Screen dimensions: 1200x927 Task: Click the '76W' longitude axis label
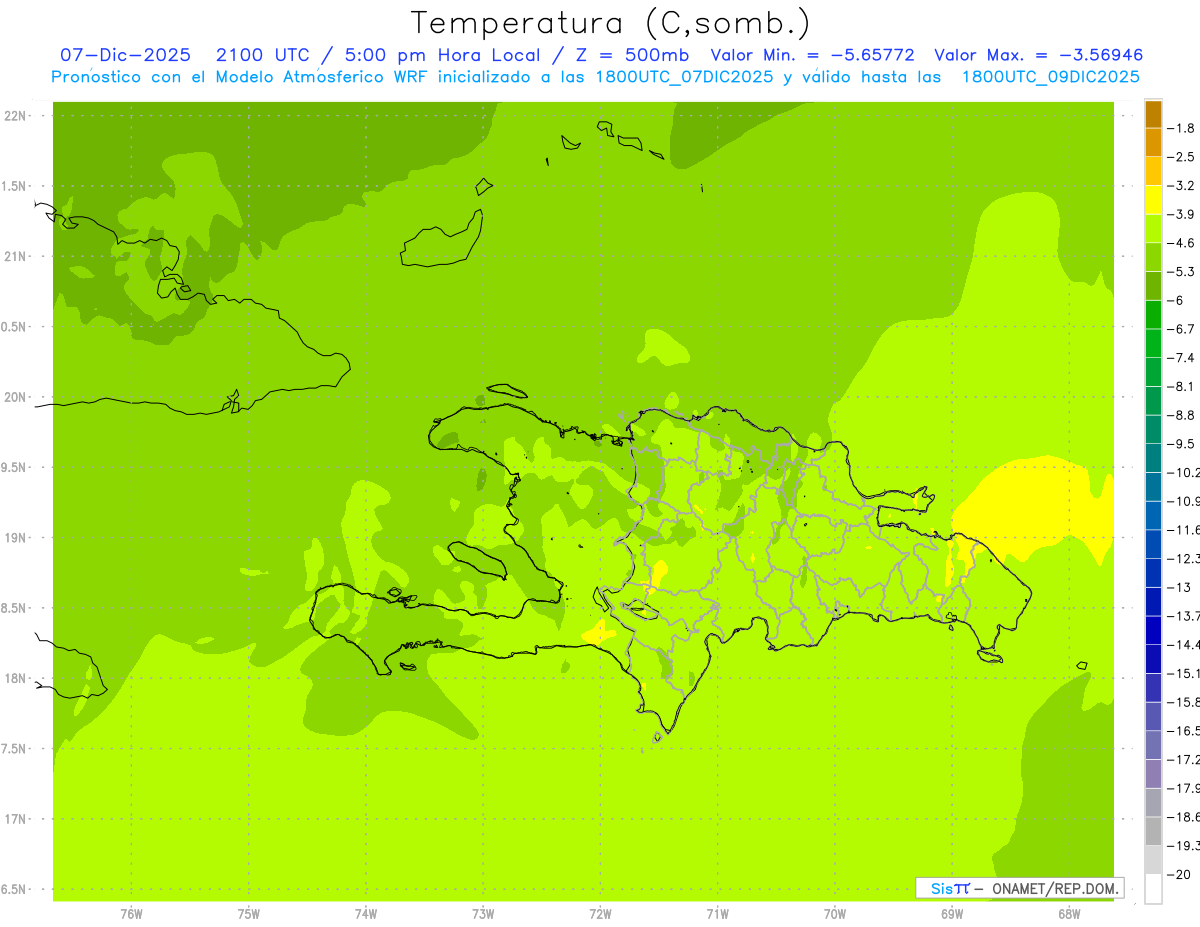coord(131,914)
